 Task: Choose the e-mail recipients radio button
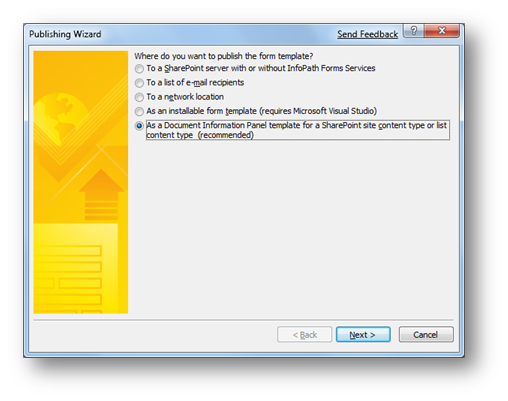point(139,83)
